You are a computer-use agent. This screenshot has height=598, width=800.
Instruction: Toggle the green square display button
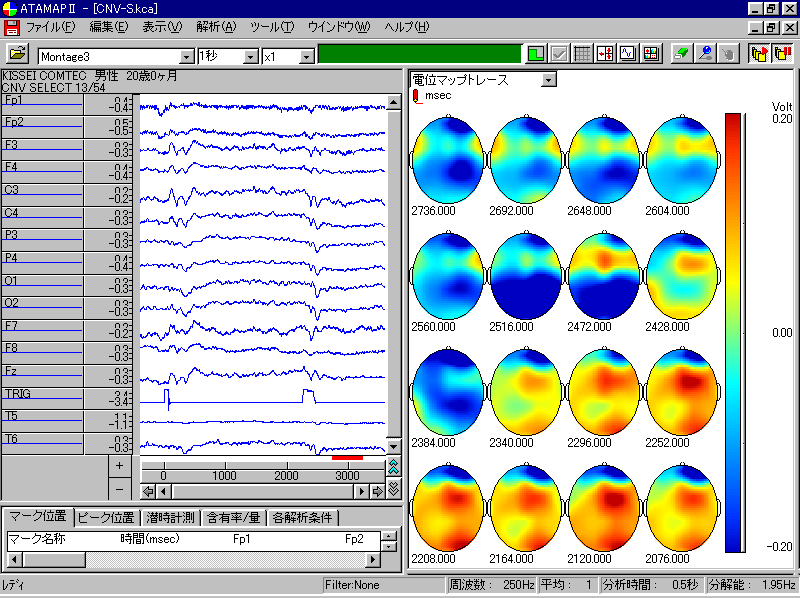[536, 55]
